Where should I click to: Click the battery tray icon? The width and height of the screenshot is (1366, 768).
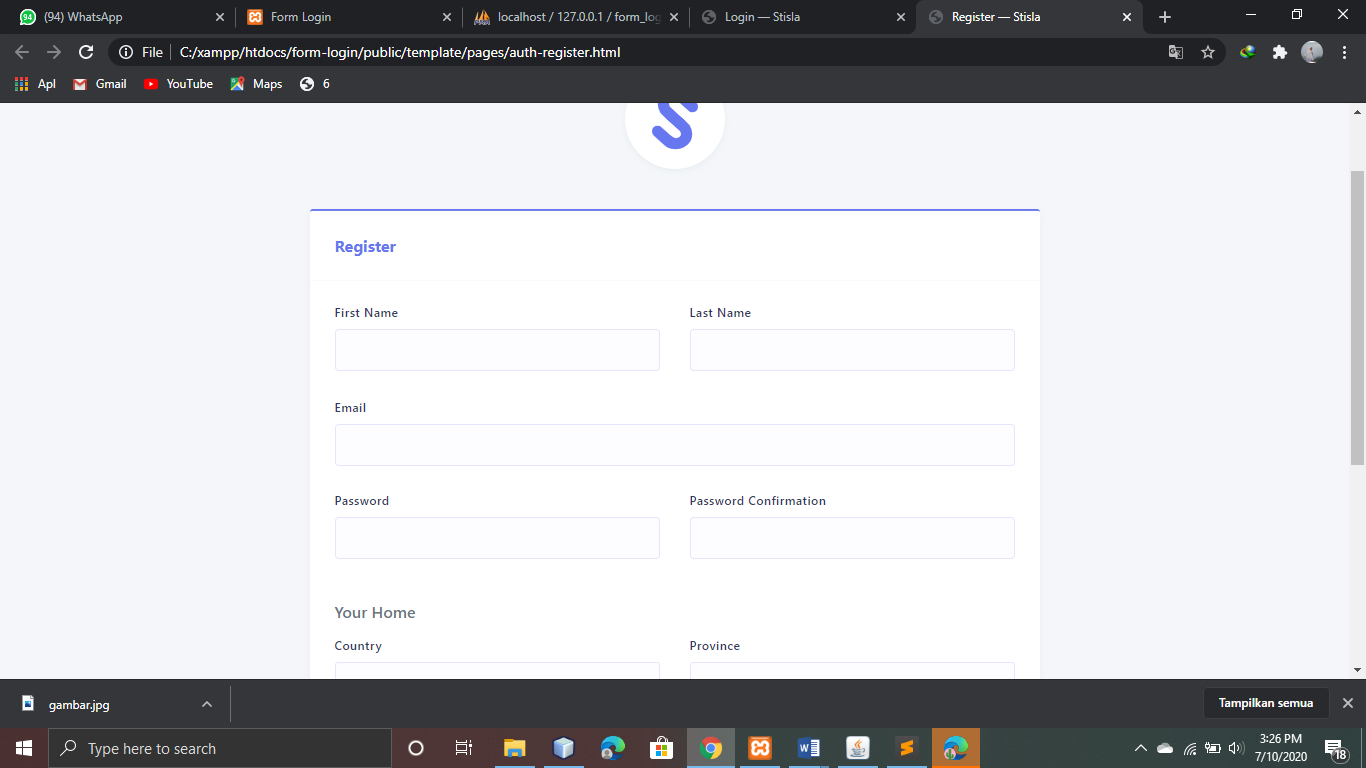pyautogui.click(x=1213, y=748)
